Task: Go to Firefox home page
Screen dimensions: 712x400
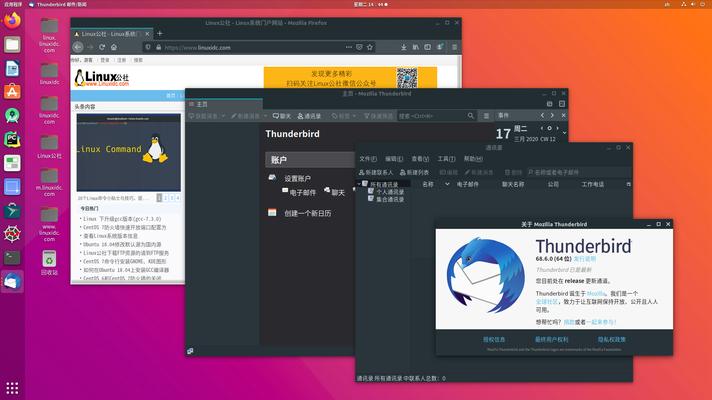Action: pyautogui.click(x=114, y=47)
